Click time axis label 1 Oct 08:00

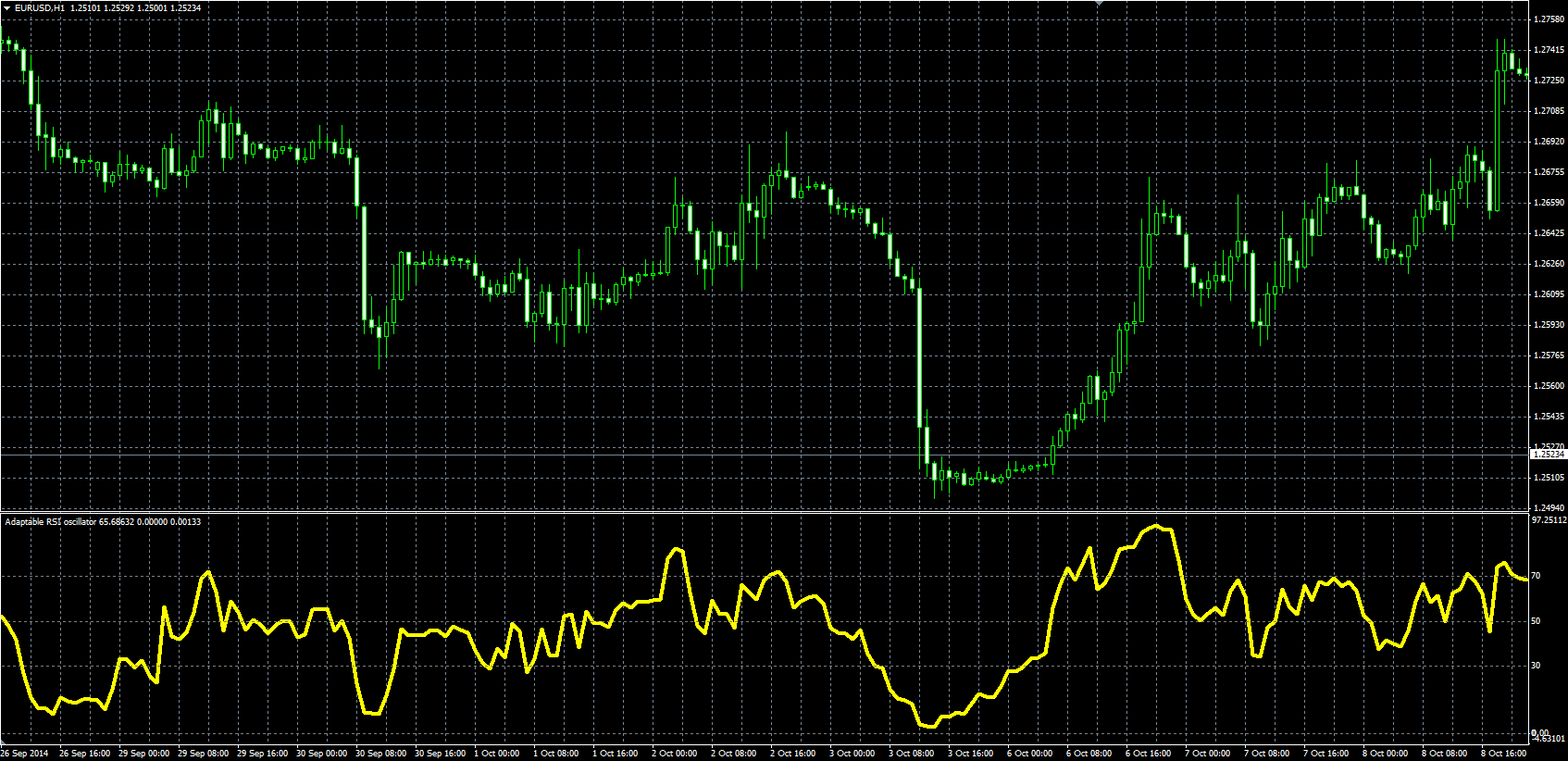pos(556,754)
